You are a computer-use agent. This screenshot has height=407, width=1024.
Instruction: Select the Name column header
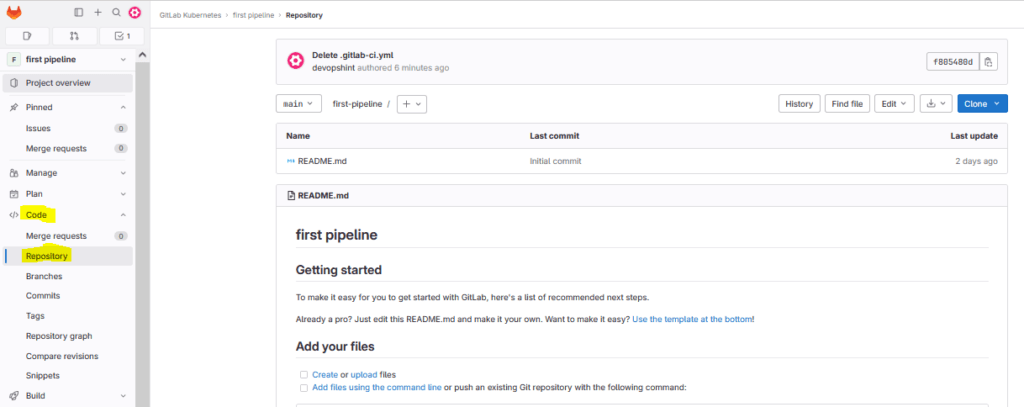pyautogui.click(x=298, y=136)
